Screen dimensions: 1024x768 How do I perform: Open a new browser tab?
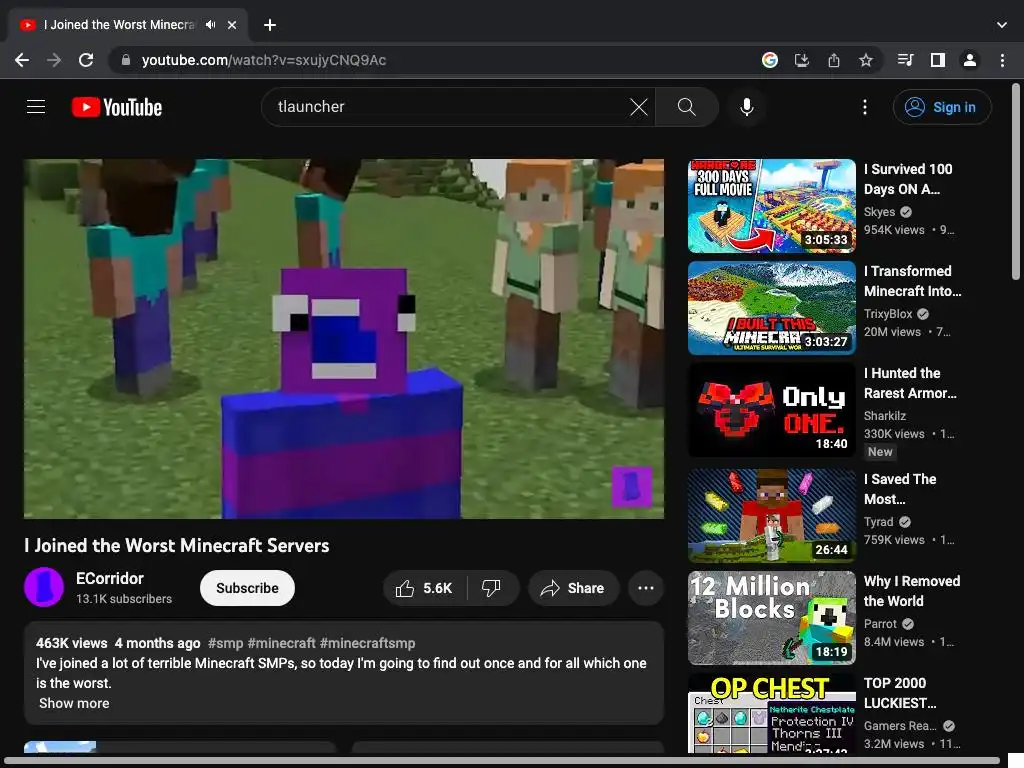click(x=270, y=25)
